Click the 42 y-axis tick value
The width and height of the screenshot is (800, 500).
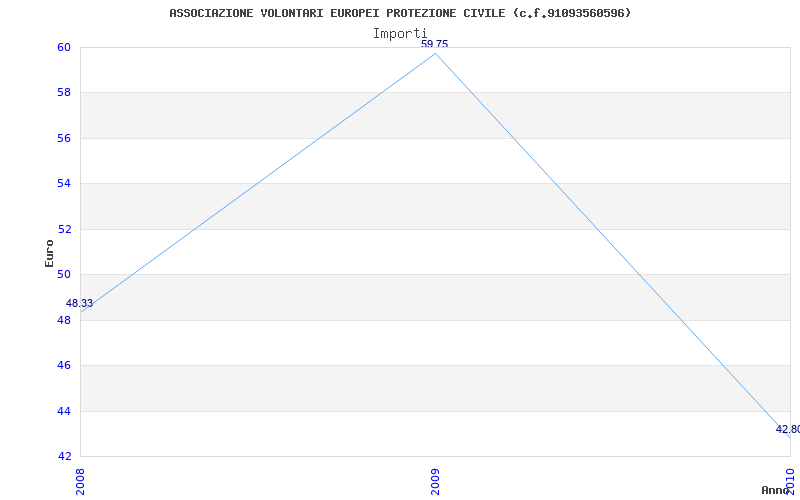tap(63, 456)
